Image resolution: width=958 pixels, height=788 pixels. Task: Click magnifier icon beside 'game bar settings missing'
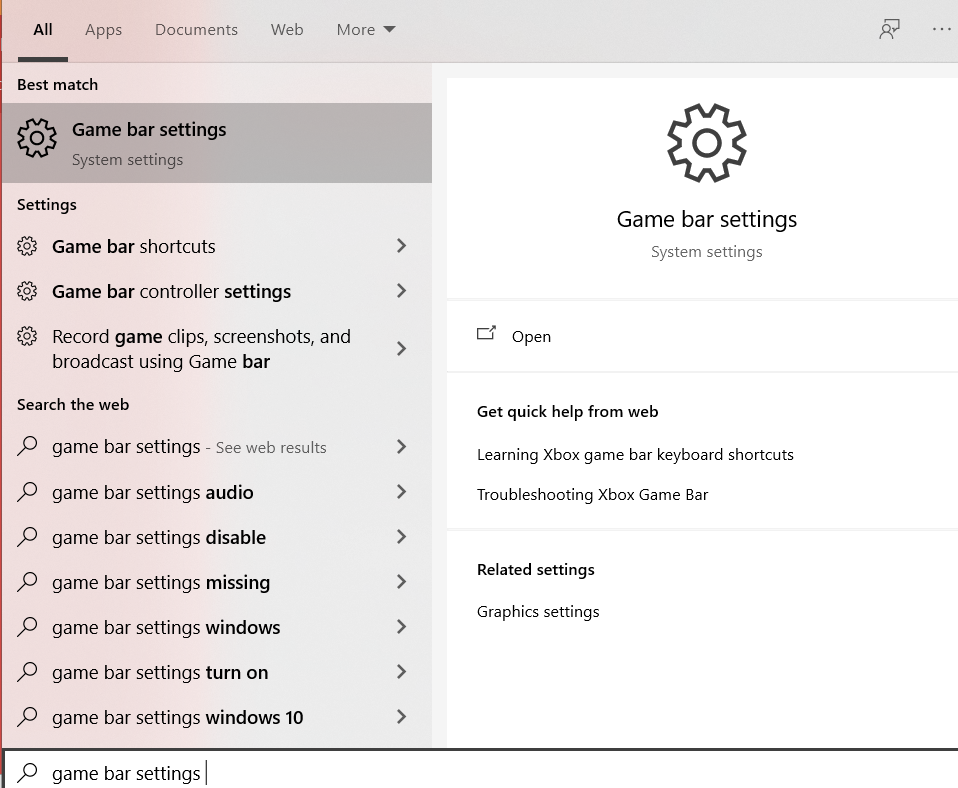[27, 582]
